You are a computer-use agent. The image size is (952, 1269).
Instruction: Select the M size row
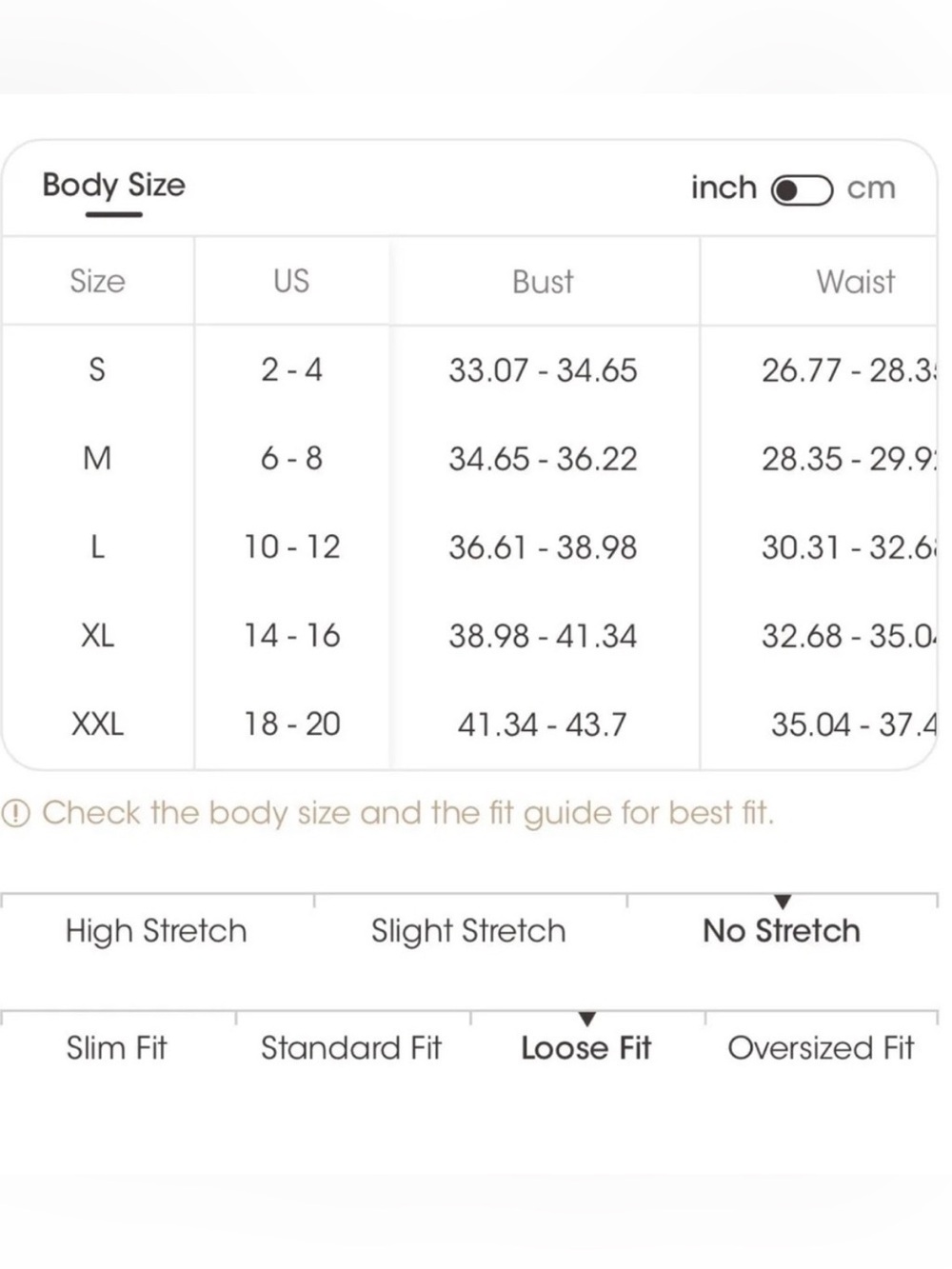click(x=469, y=459)
